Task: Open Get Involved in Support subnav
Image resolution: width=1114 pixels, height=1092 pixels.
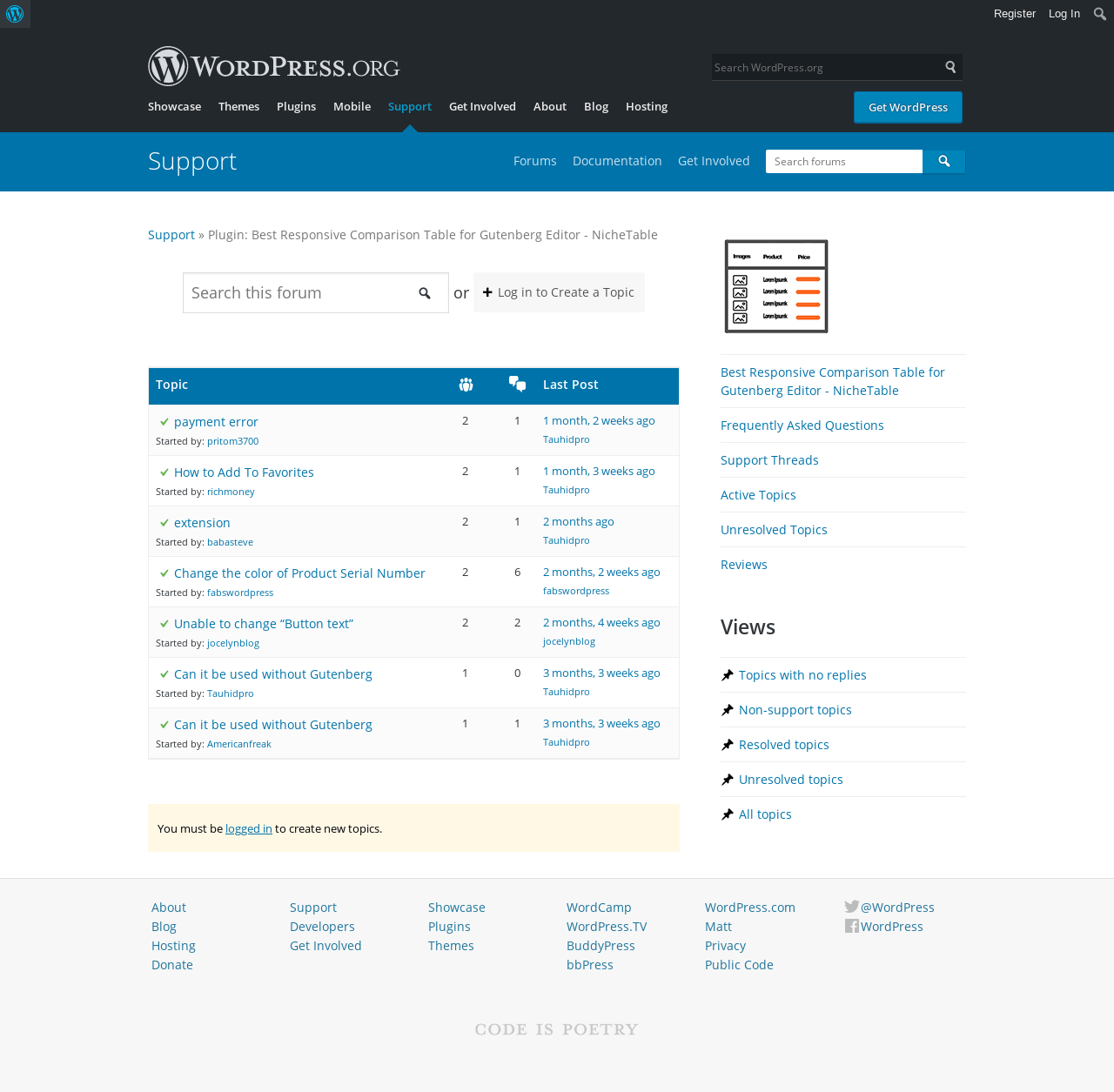Action: pos(714,161)
